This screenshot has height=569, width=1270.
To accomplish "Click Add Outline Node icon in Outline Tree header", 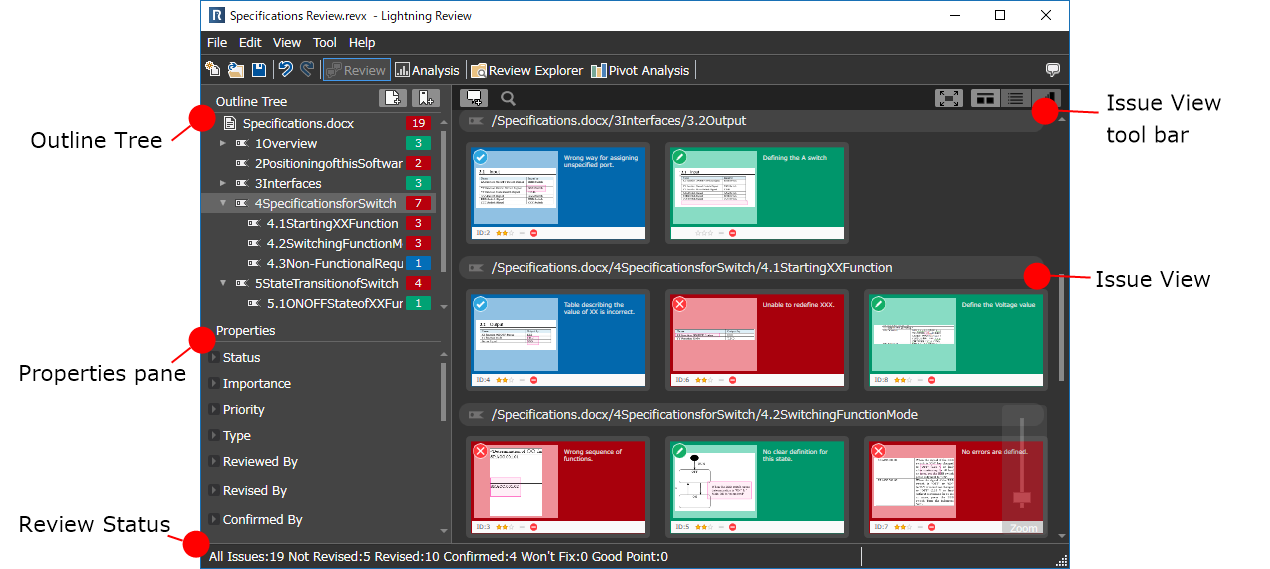I will pyautogui.click(x=426, y=98).
